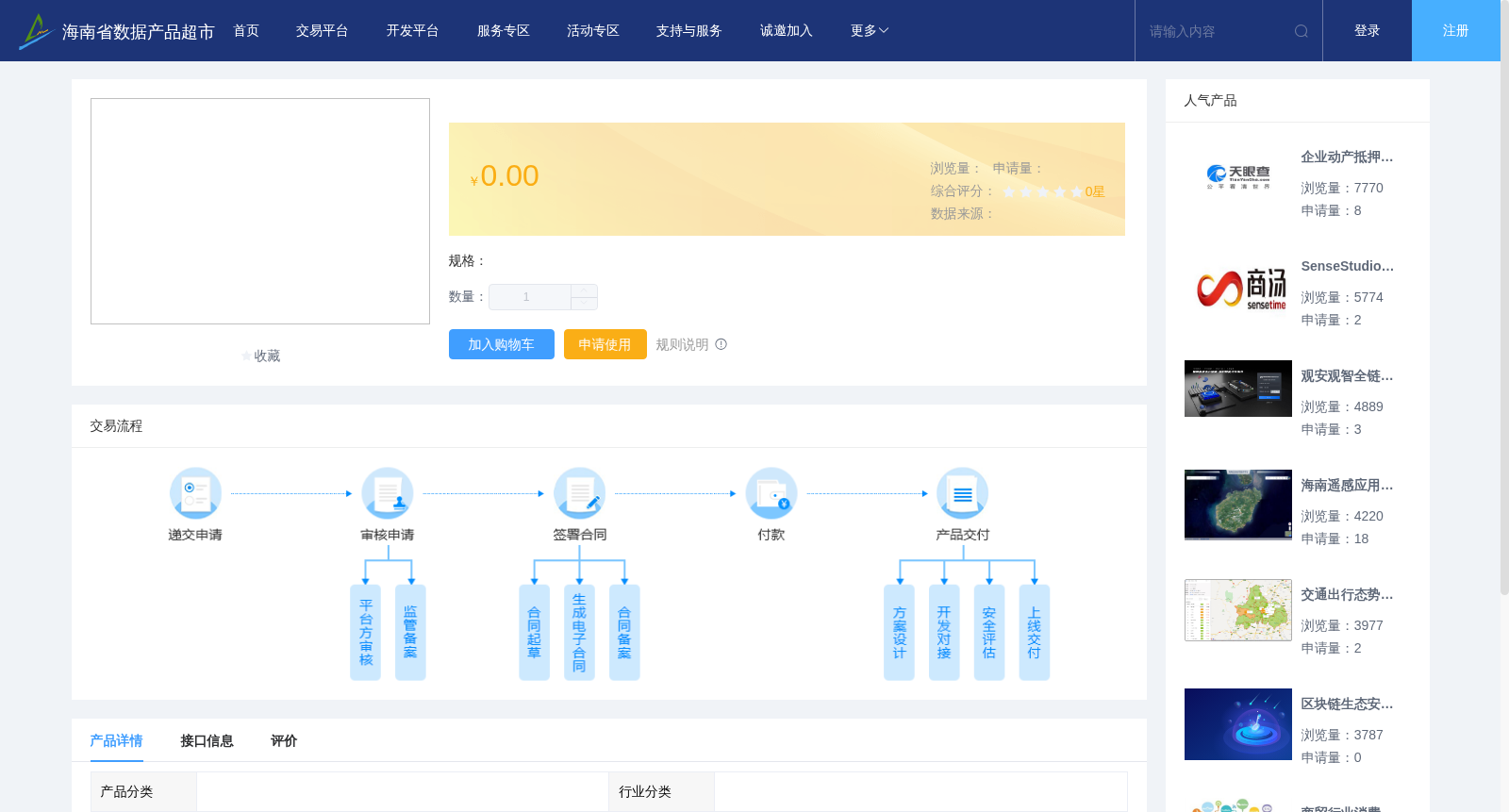The height and width of the screenshot is (812, 1509).
Task: Click the 登录 button
Action: click(x=1368, y=31)
